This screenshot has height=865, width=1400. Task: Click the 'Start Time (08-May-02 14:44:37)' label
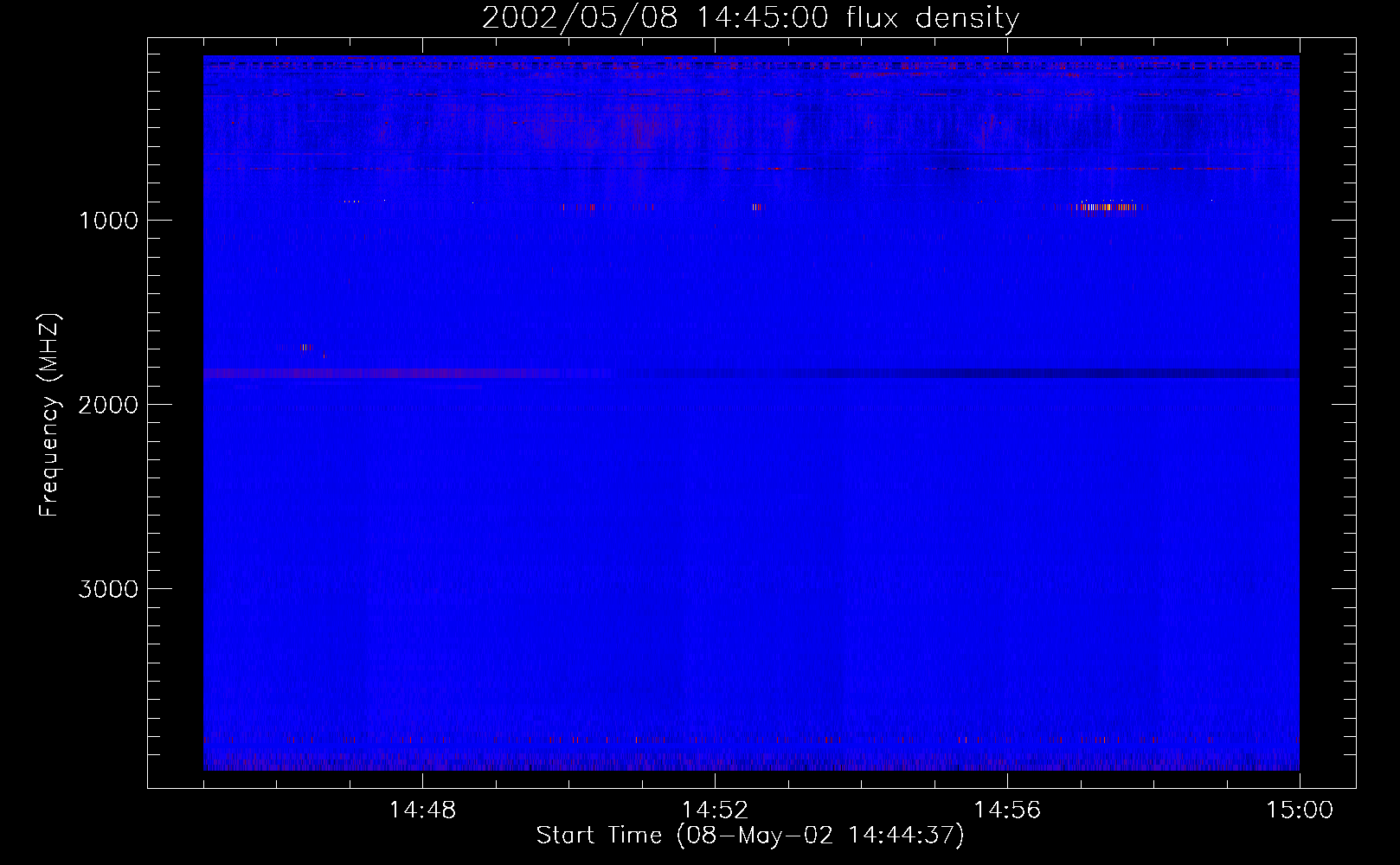[x=750, y=836]
